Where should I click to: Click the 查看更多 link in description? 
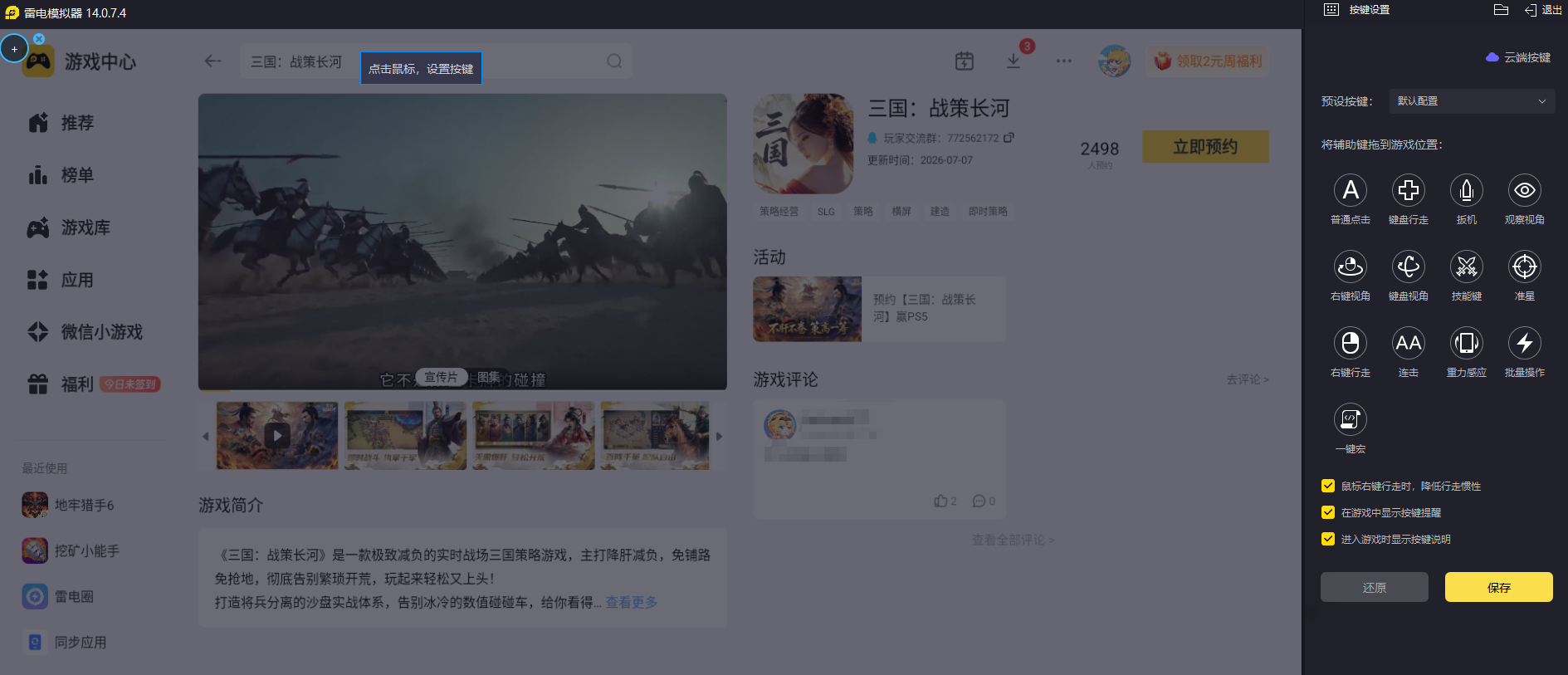coord(631,602)
